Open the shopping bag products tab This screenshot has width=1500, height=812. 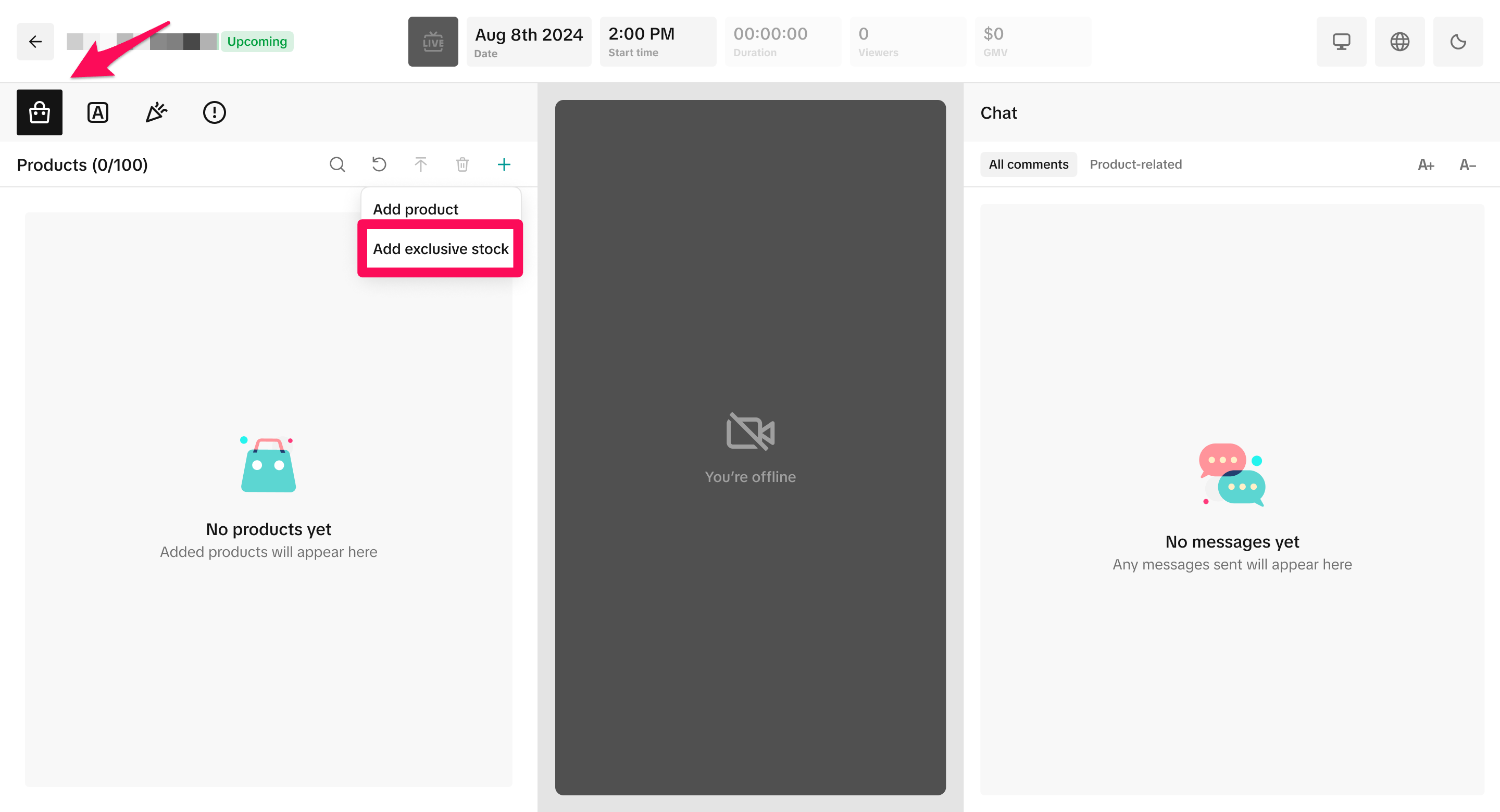tap(40, 112)
